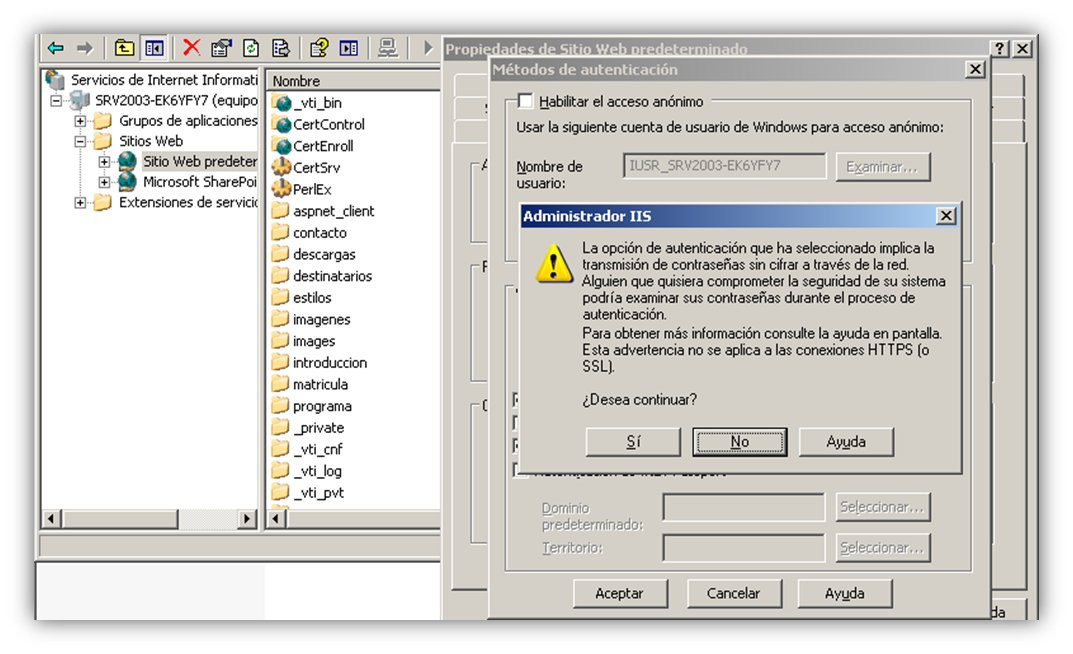Click the Up one level folder icon

[x=124, y=48]
